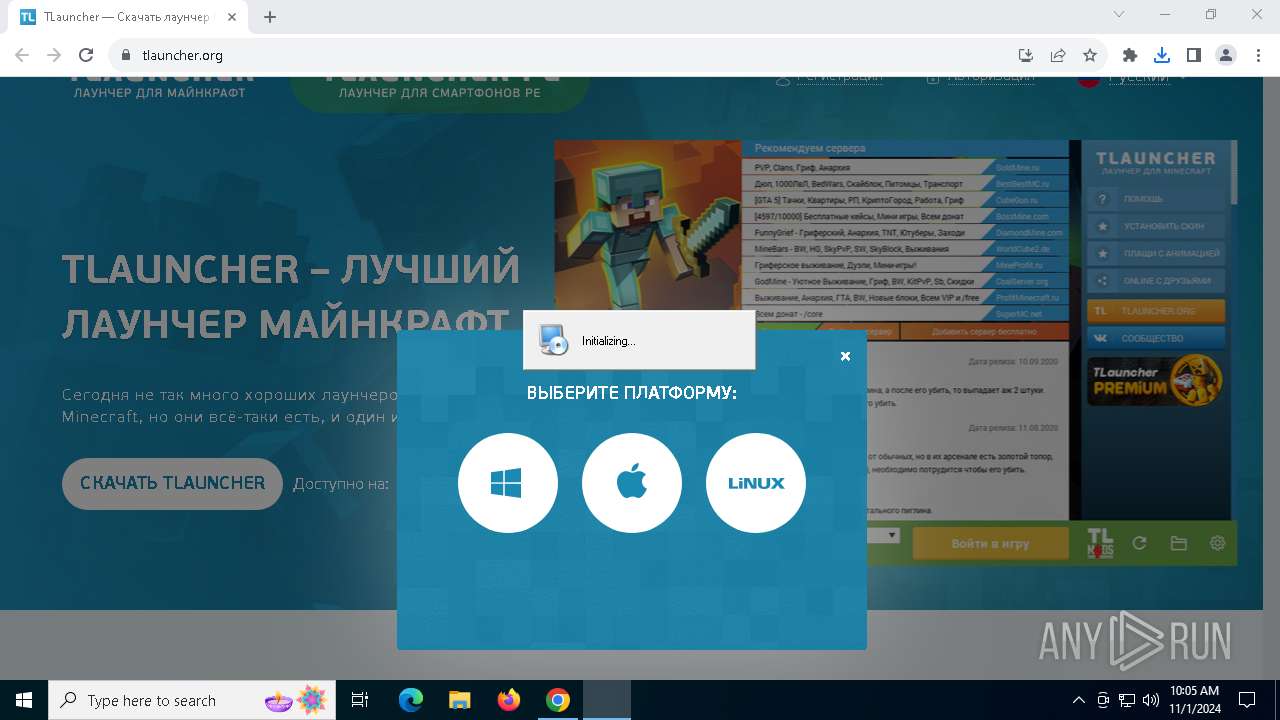Open the Extensions puzzle icon
This screenshot has height=720, width=1280.
[1130, 55]
